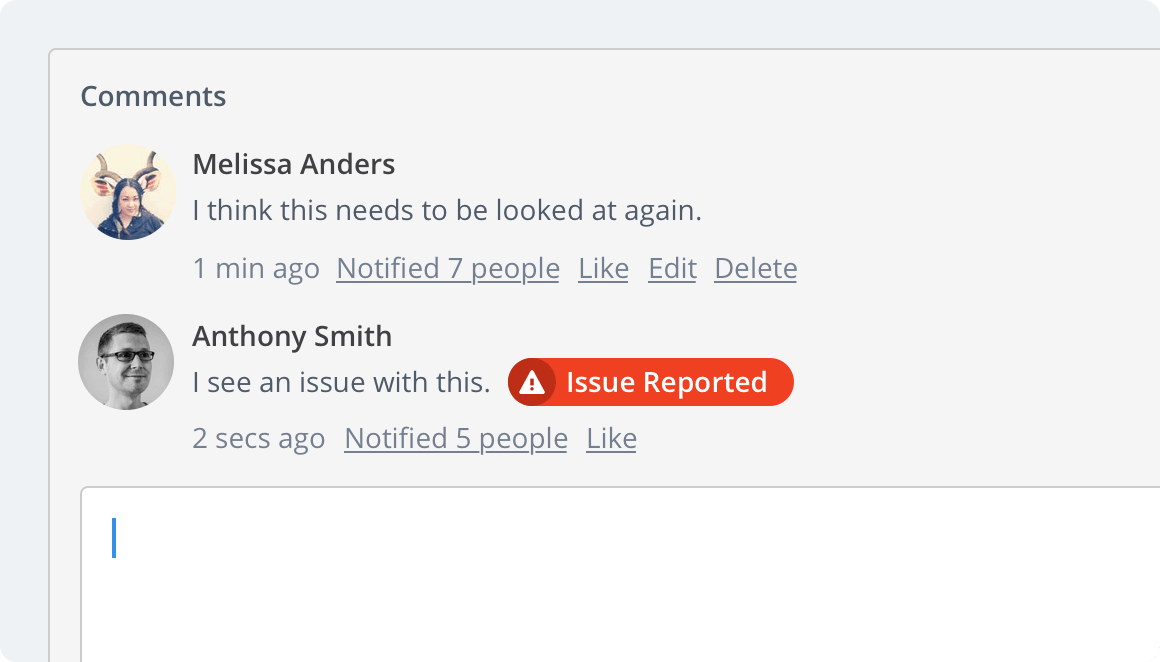Click the Anthony Smith author name
1160x662 pixels.
point(292,337)
